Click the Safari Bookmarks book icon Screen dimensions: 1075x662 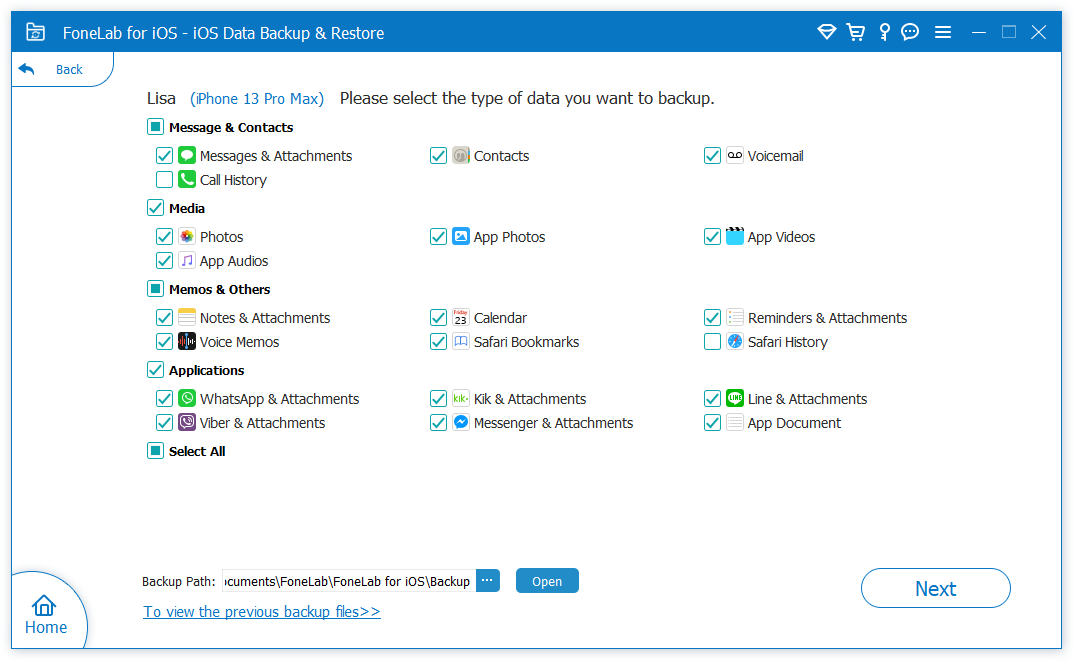(x=461, y=341)
